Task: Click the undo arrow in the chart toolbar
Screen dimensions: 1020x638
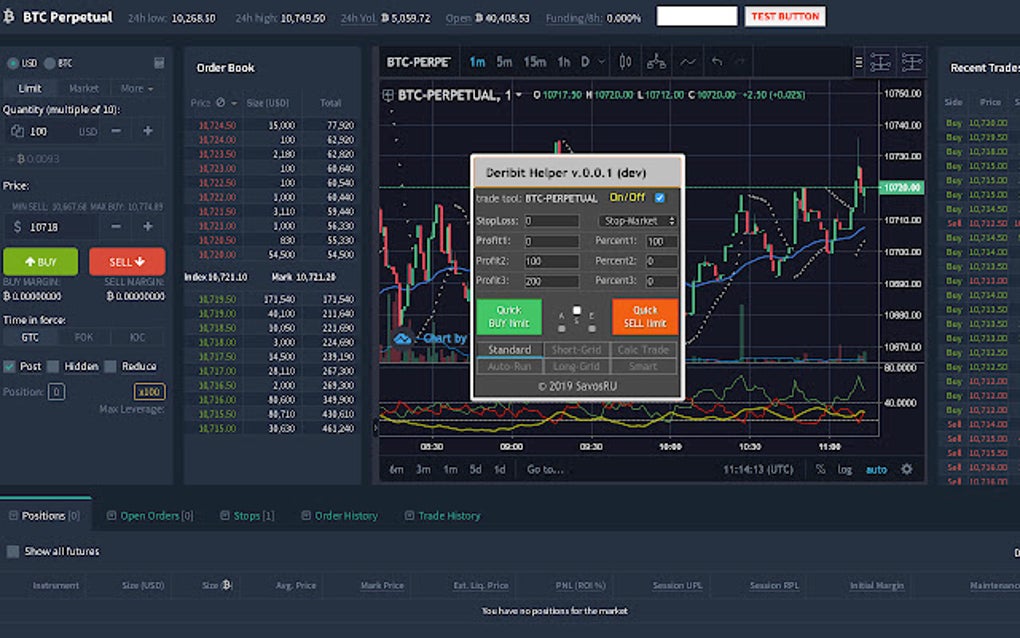Action: pos(716,61)
